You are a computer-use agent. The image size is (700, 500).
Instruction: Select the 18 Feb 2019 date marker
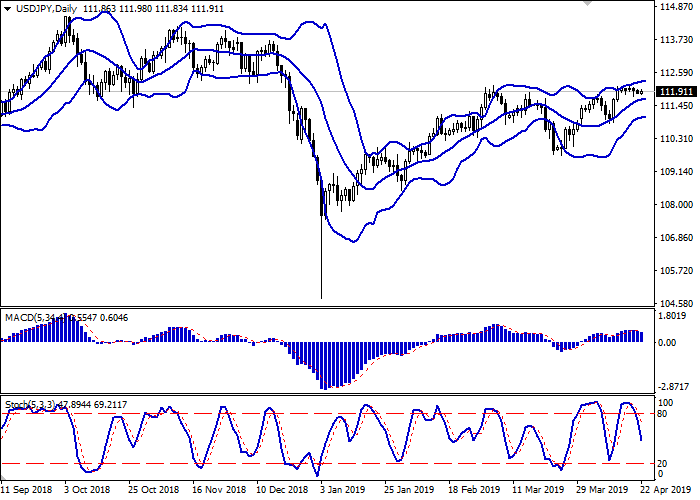pyautogui.click(x=475, y=491)
